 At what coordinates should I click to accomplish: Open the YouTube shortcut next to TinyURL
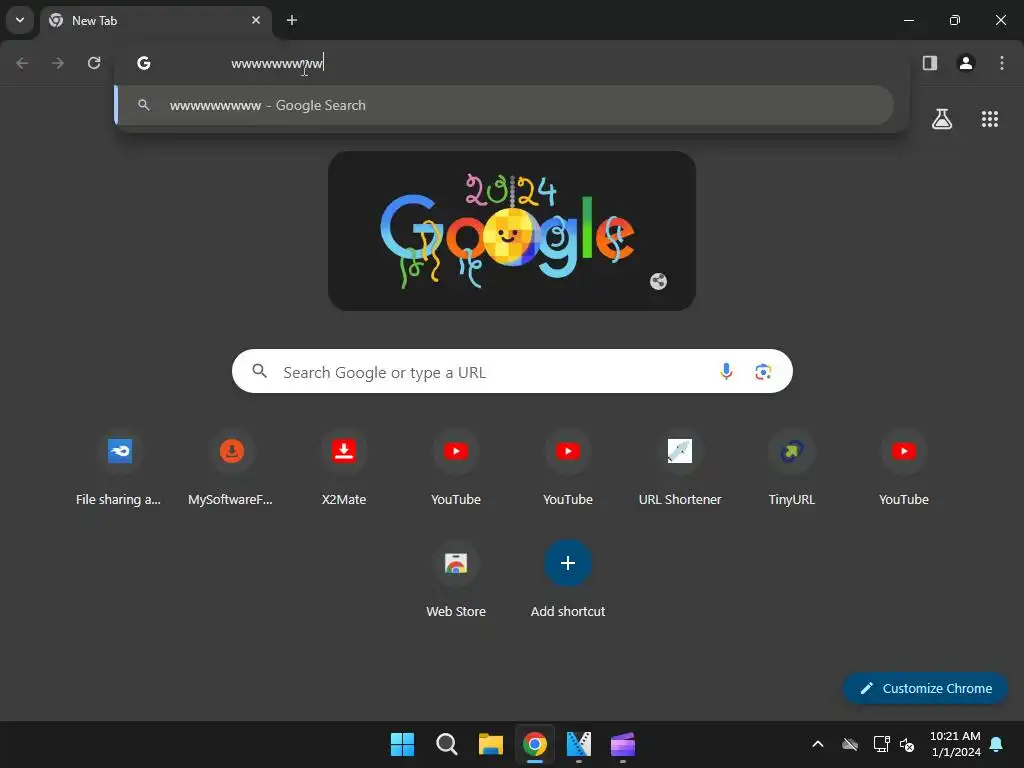[x=904, y=469]
